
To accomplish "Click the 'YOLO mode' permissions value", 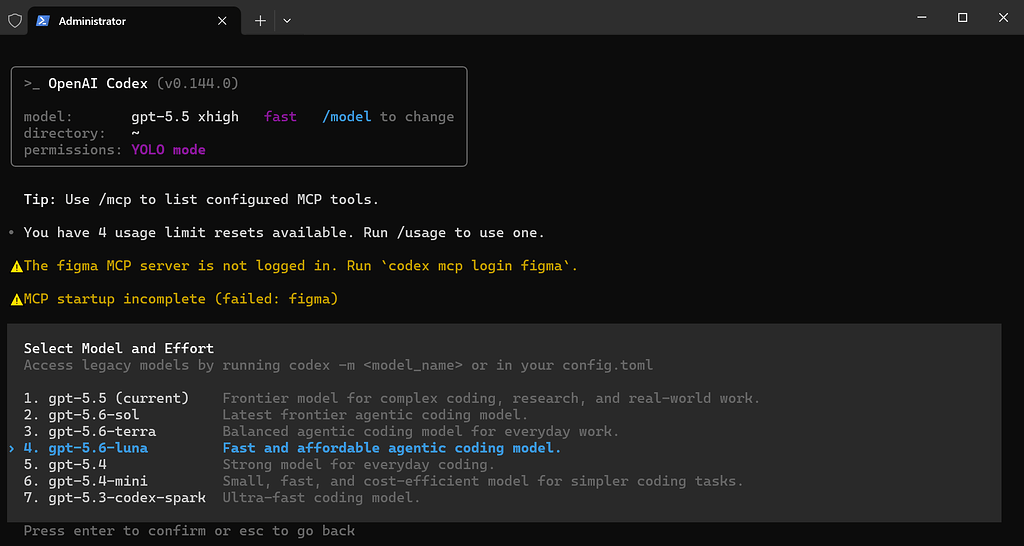I will pyautogui.click(x=168, y=150).
